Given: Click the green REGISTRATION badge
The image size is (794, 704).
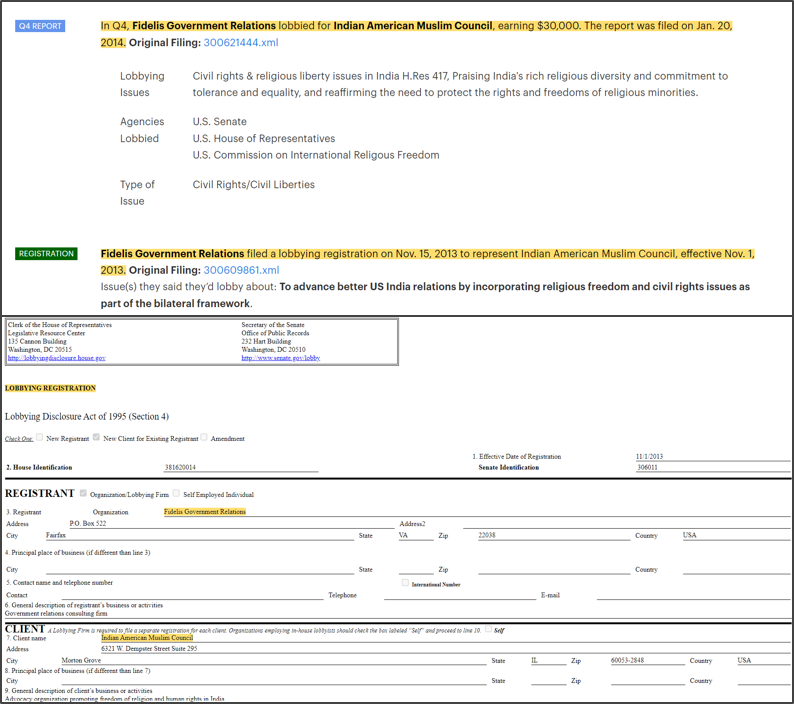Looking at the screenshot, I should [46, 253].
